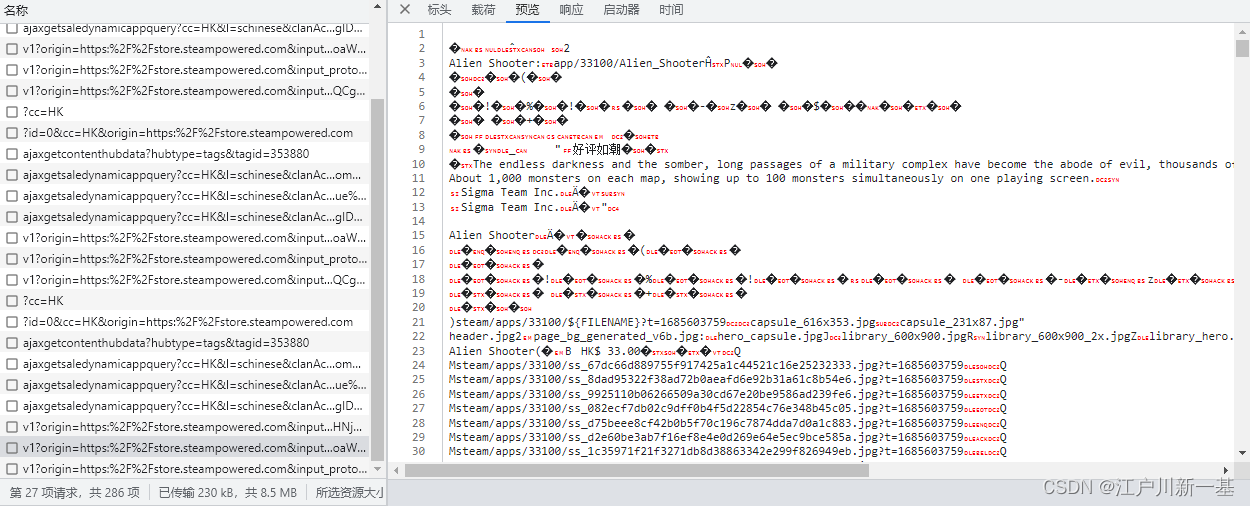
Task: Check the last input_proto request checkbox
Action: click(x=12, y=469)
